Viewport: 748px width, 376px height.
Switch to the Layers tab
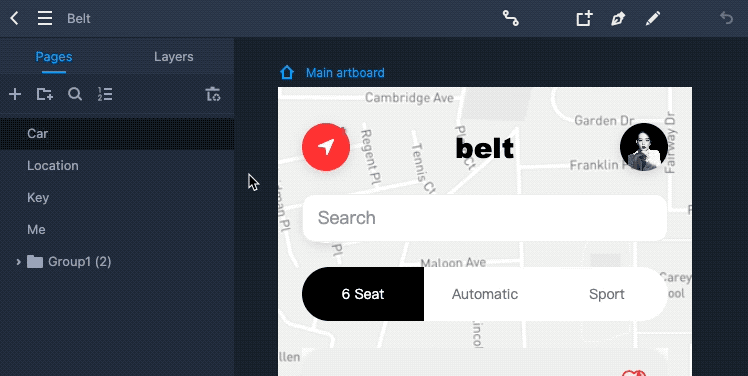point(174,57)
